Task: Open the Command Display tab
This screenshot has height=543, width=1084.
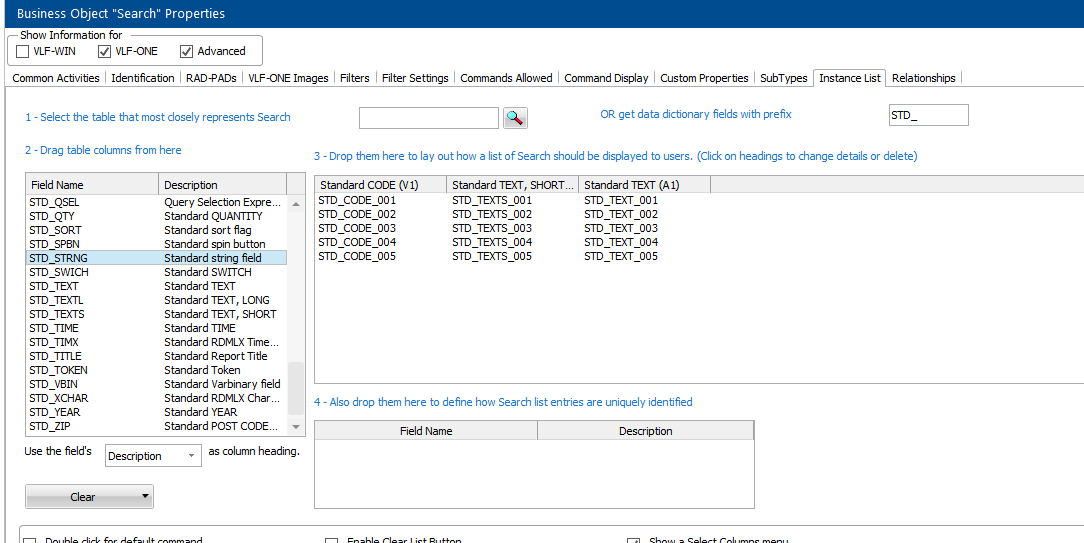Action: point(606,78)
